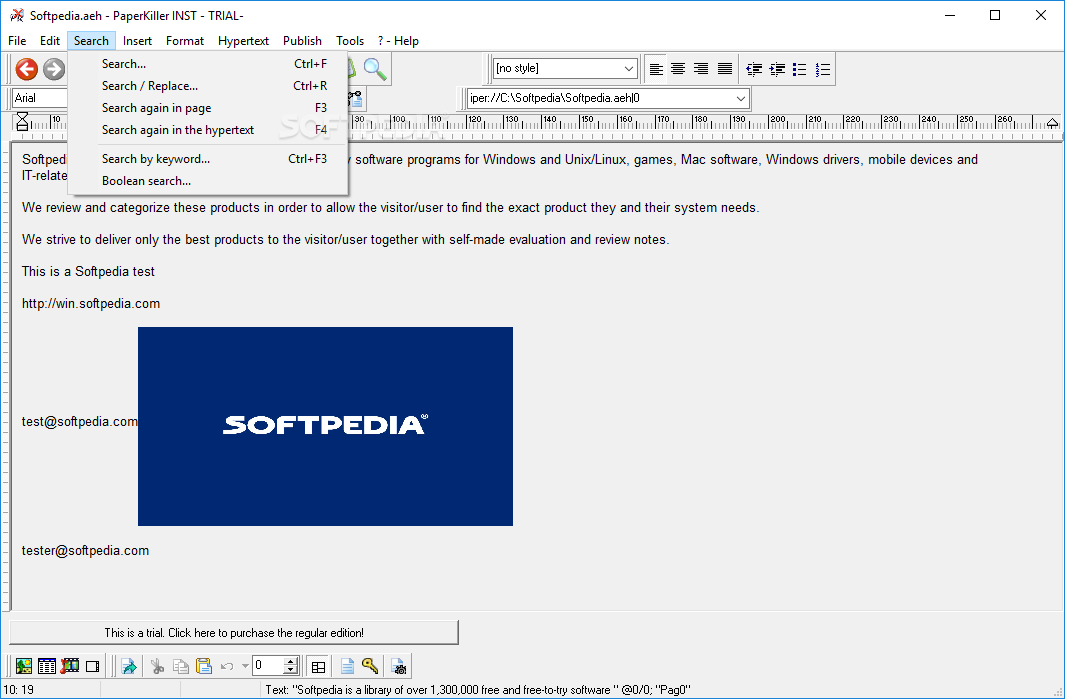The image size is (1065, 699).
Task: Click the tester@softpedia.com email text
Action: (x=86, y=550)
